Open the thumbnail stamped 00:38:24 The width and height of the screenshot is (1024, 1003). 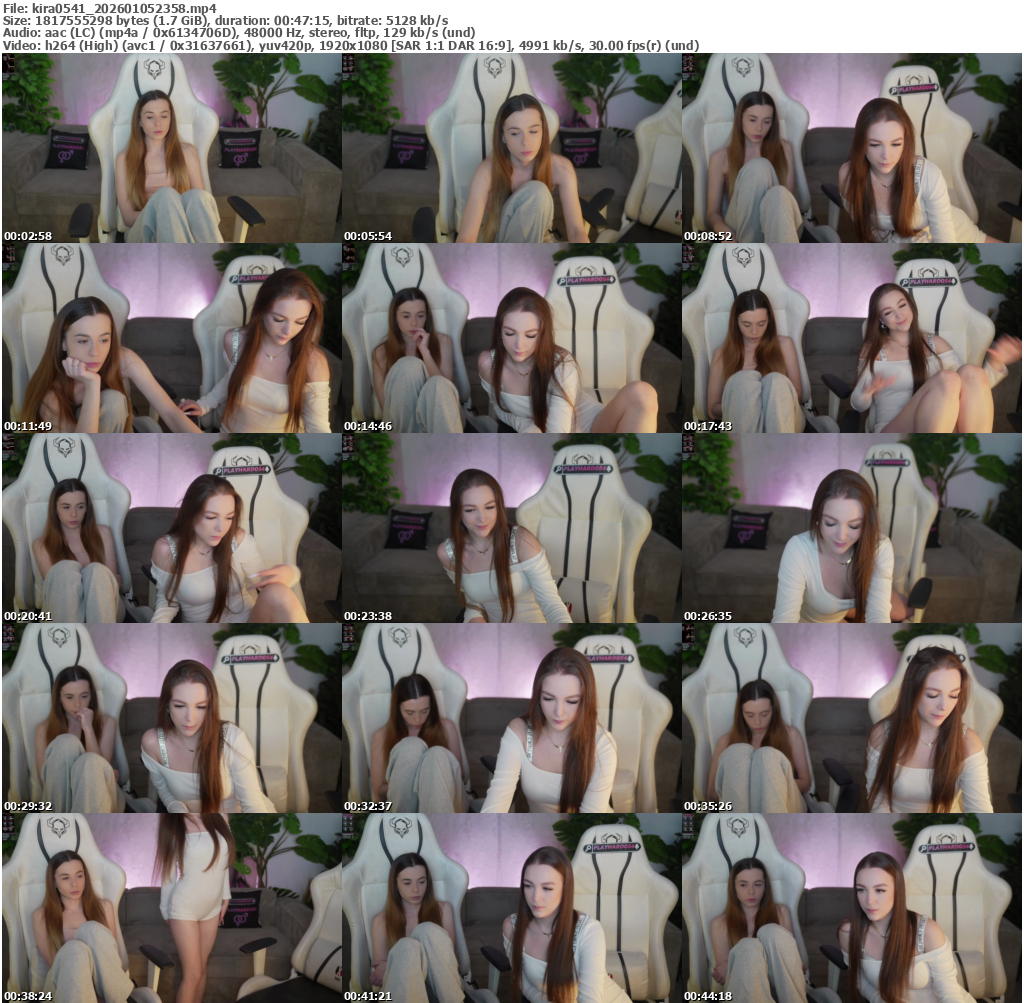(x=171, y=908)
